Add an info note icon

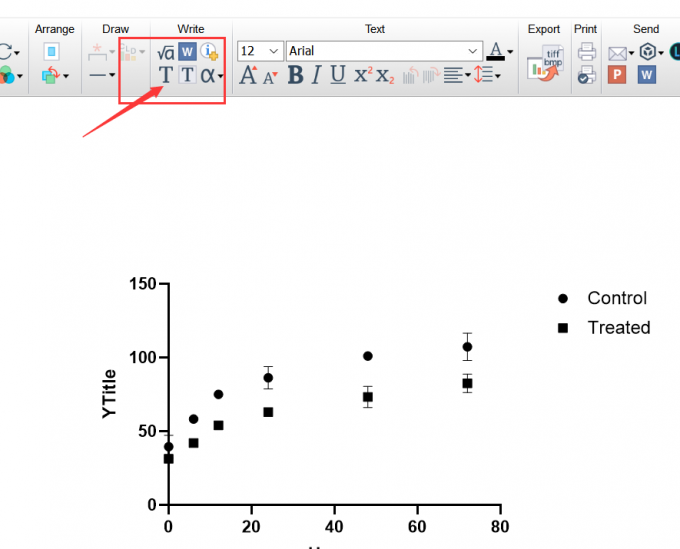click(209, 52)
